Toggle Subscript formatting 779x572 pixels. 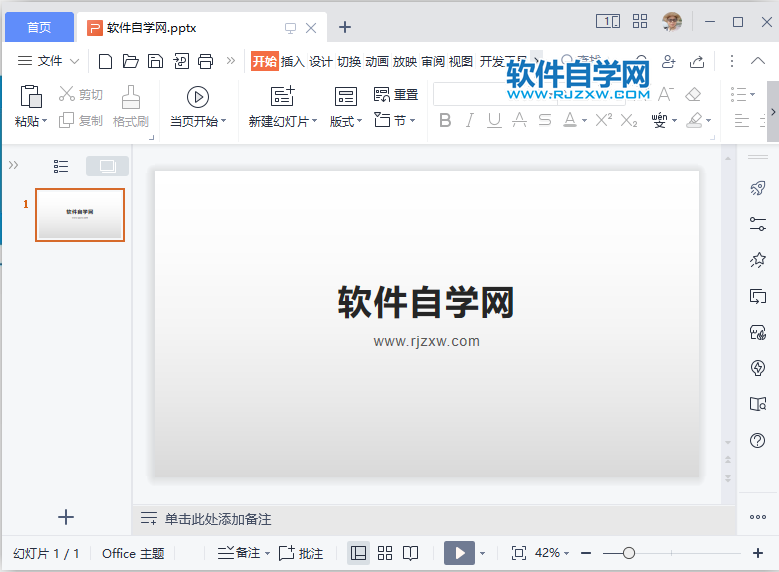628,120
